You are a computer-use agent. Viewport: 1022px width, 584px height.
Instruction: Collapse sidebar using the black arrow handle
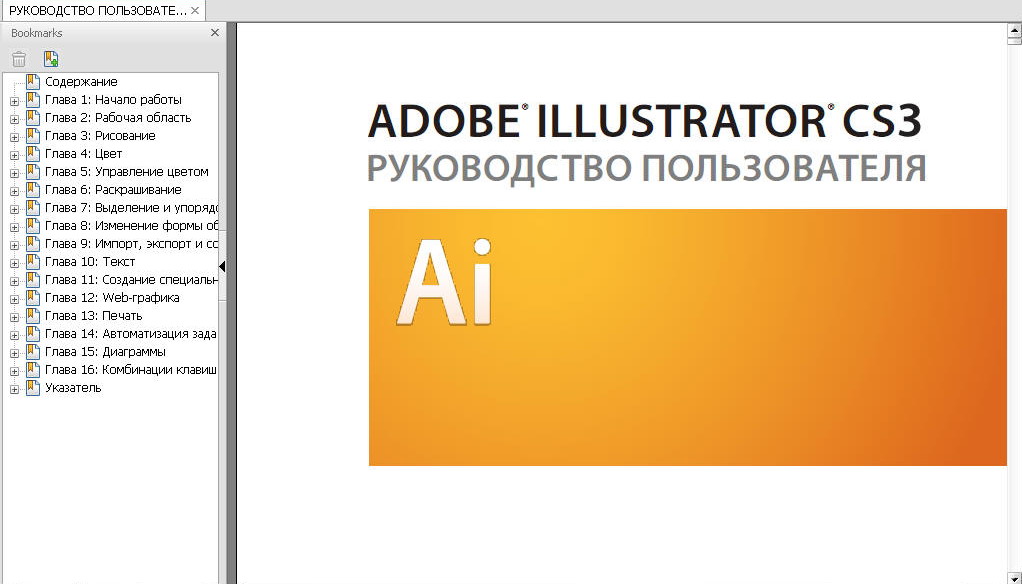(x=222, y=266)
